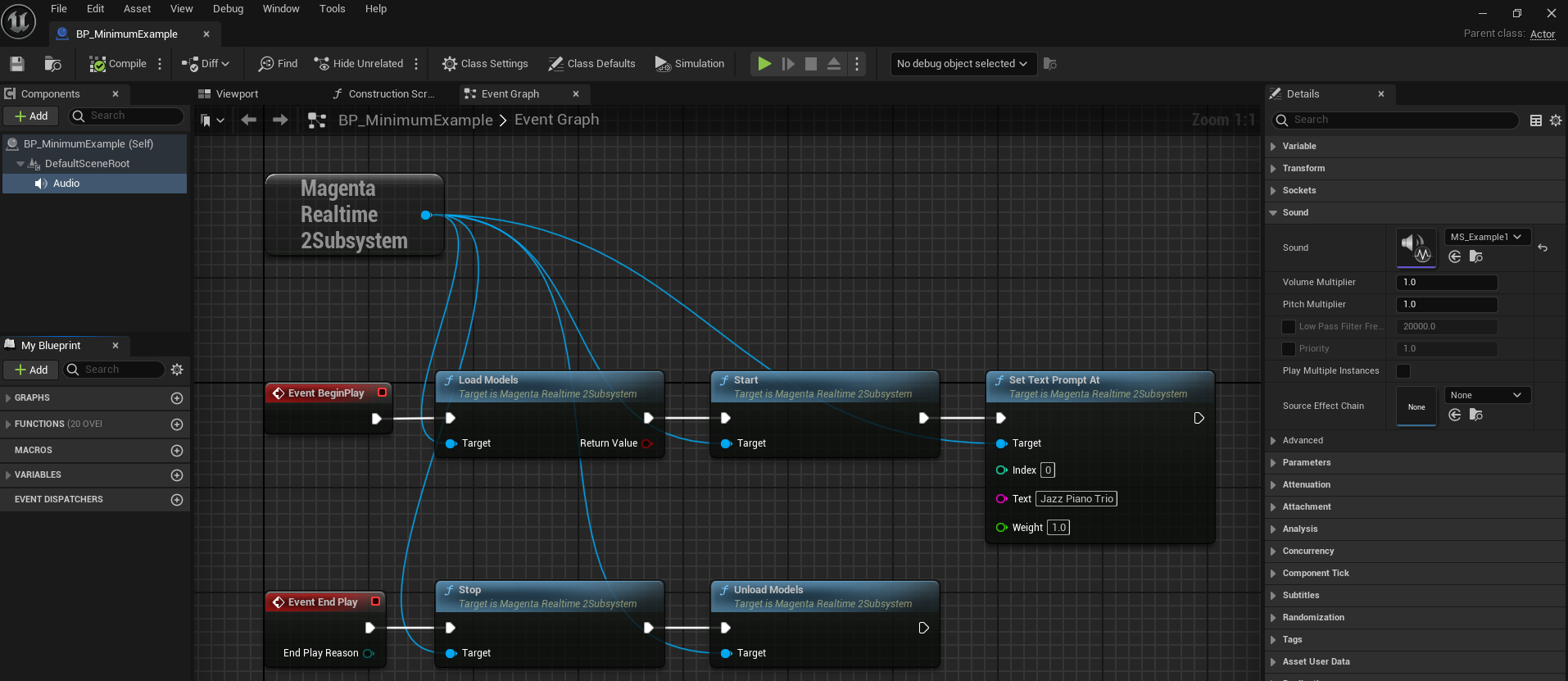Image resolution: width=1568 pixels, height=681 pixels.
Task: Add a new component
Action: [x=31, y=116]
